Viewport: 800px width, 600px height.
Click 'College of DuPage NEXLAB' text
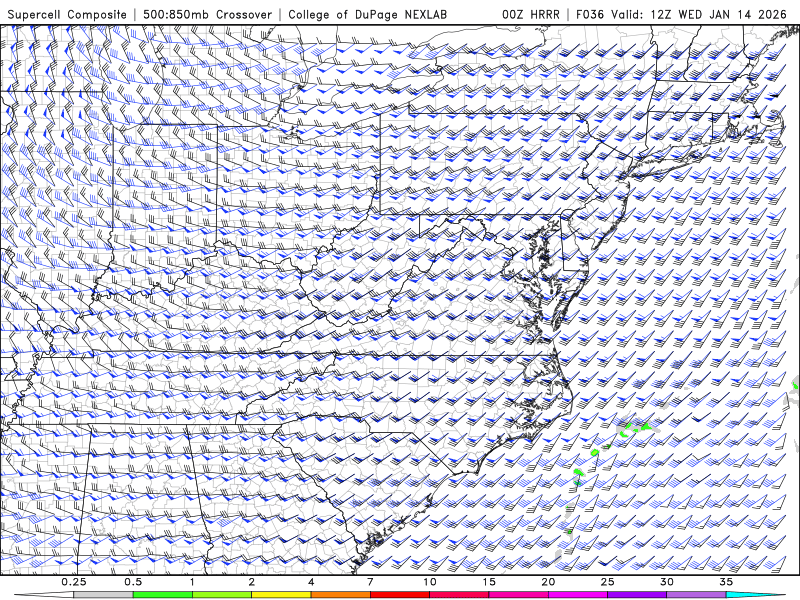click(367, 14)
